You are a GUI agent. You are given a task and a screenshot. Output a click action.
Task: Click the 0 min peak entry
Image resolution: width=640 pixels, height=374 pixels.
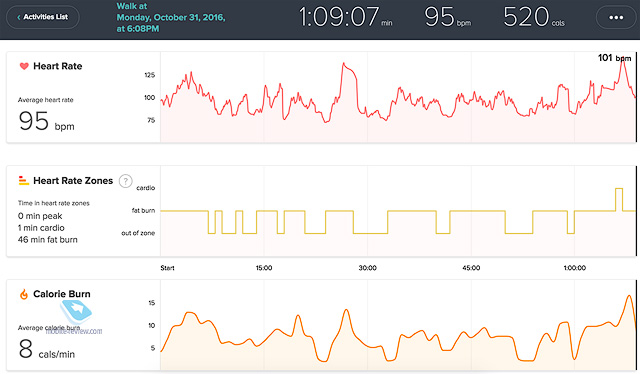40,216
